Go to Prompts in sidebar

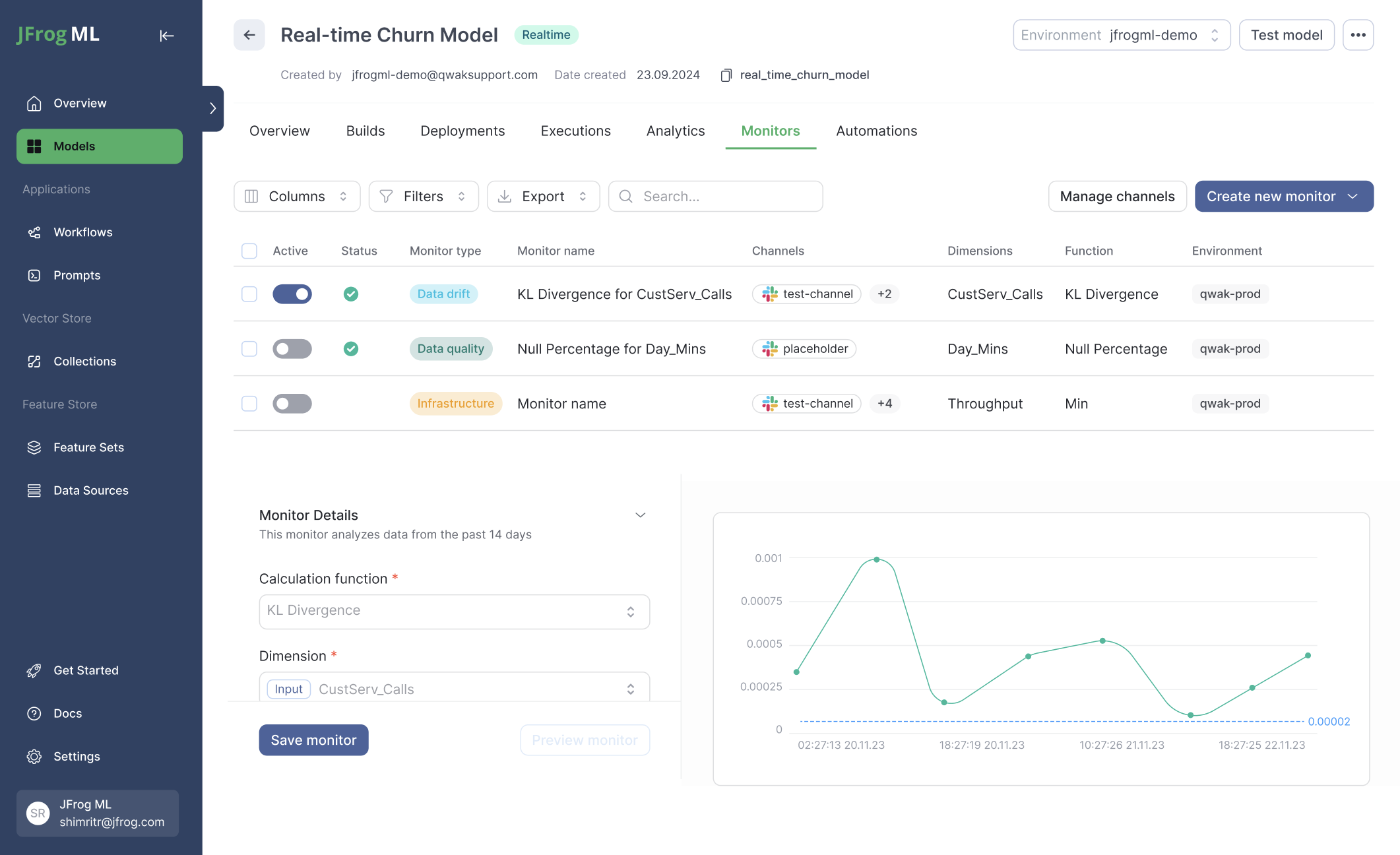tap(77, 275)
